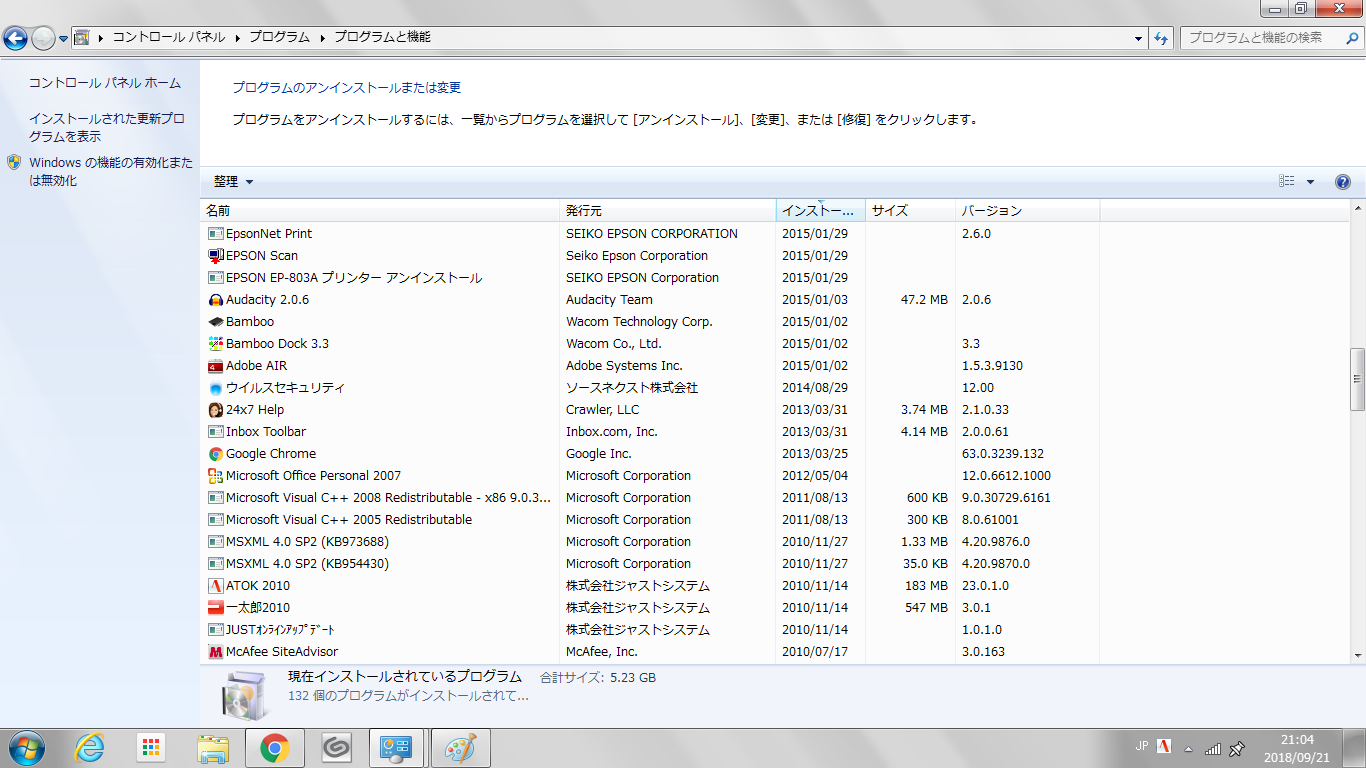Click the network signal bars tray icon

(x=1212, y=748)
